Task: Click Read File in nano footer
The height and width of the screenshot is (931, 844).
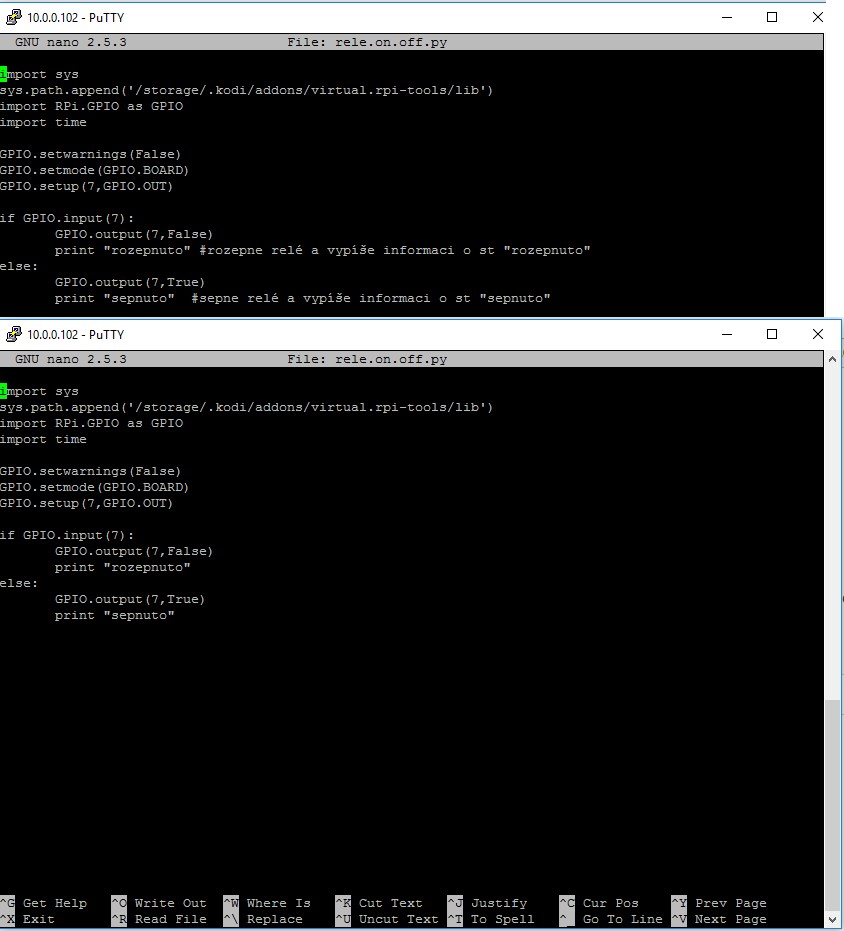Action: click(159, 919)
